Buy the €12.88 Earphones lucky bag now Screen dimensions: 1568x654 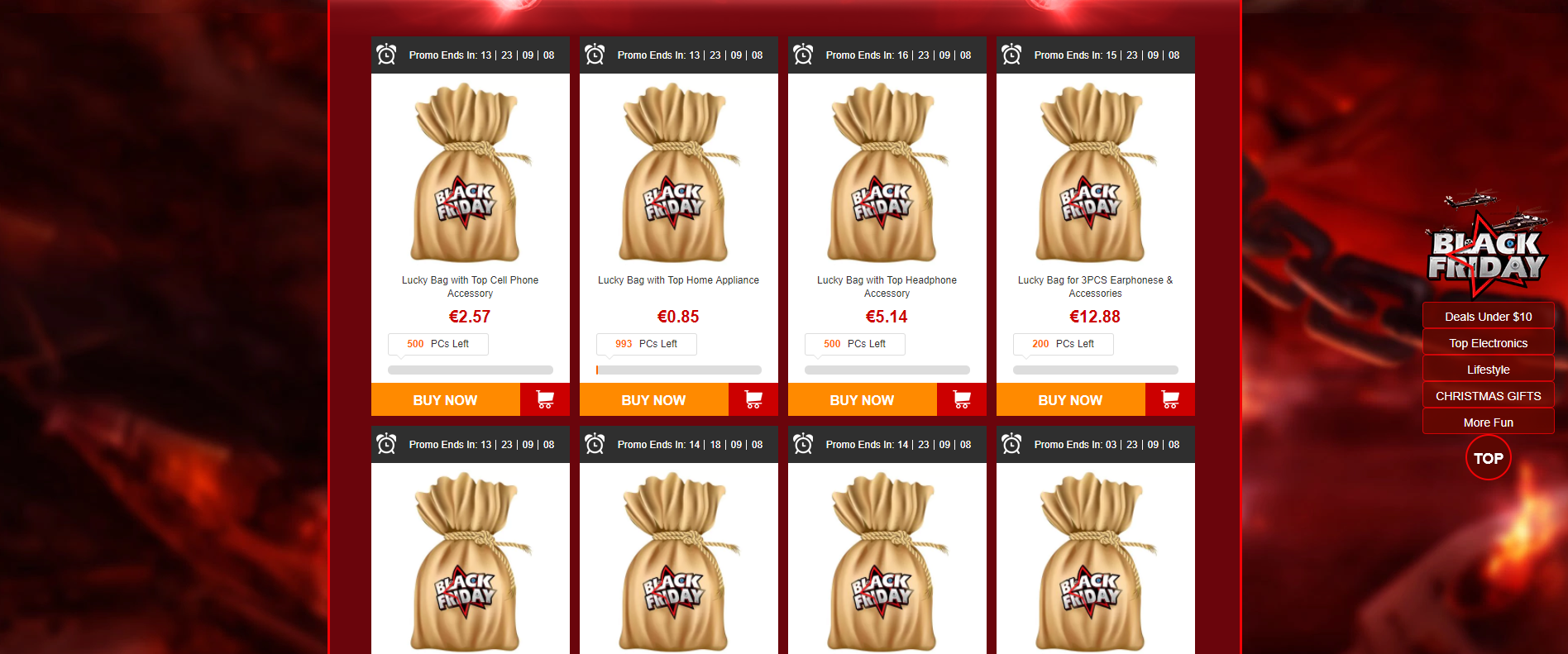pos(1071,399)
